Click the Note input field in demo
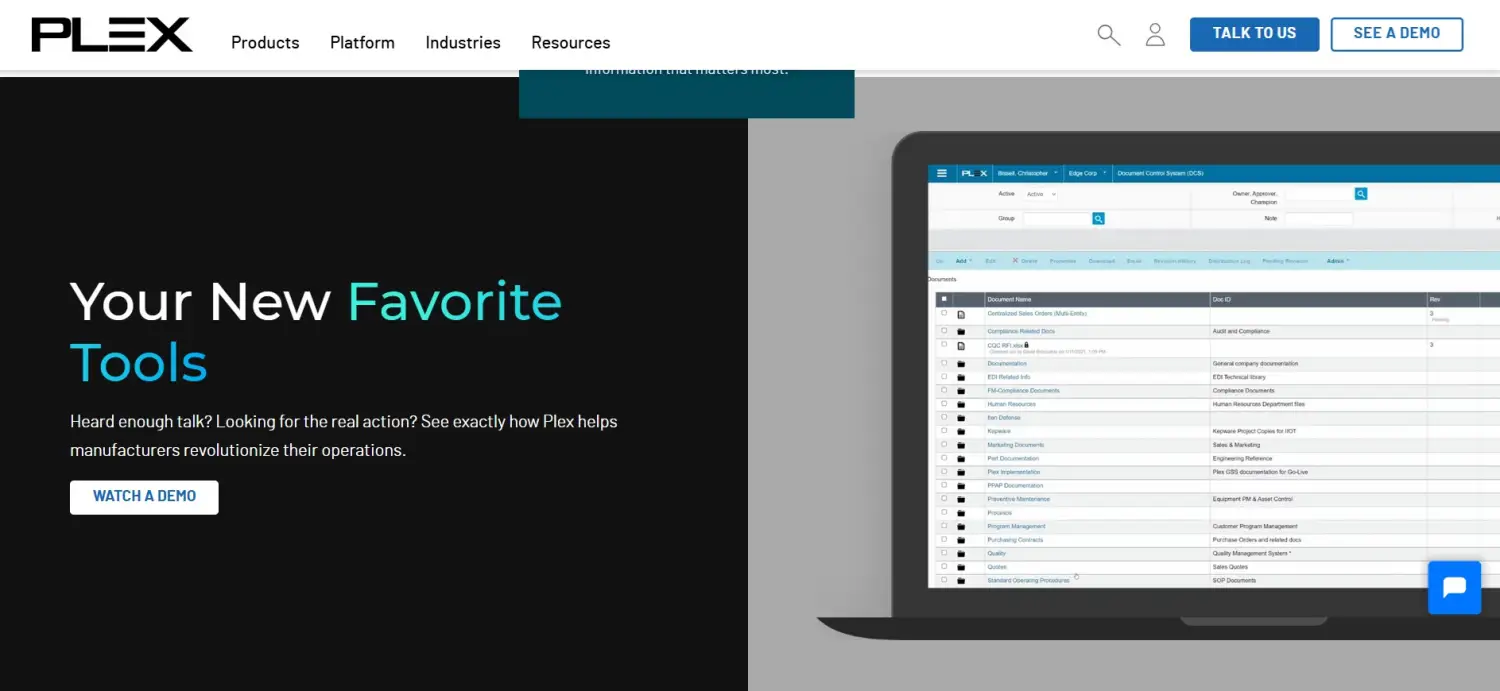 pyautogui.click(x=1318, y=218)
